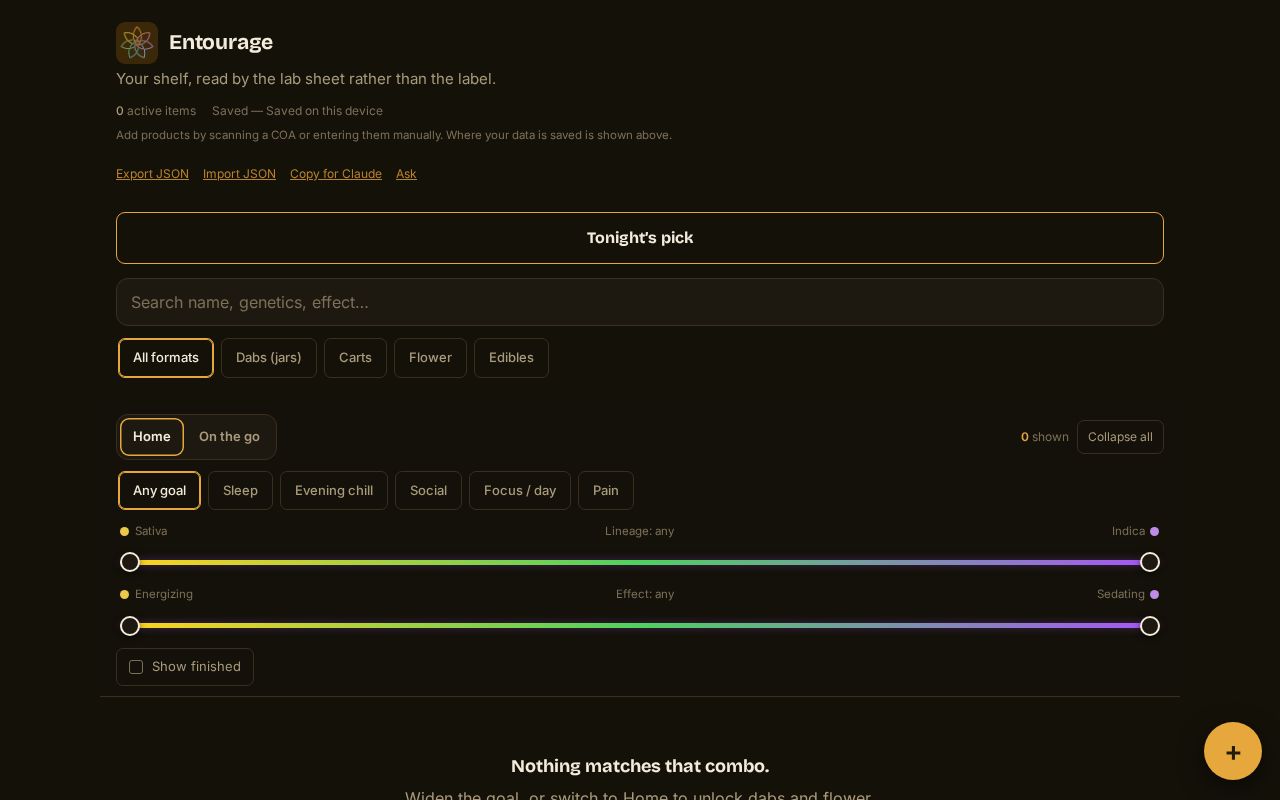Image resolution: width=1280 pixels, height=800 pixels.
Task: Select the Carts format filter
Action: pos(355,358)
